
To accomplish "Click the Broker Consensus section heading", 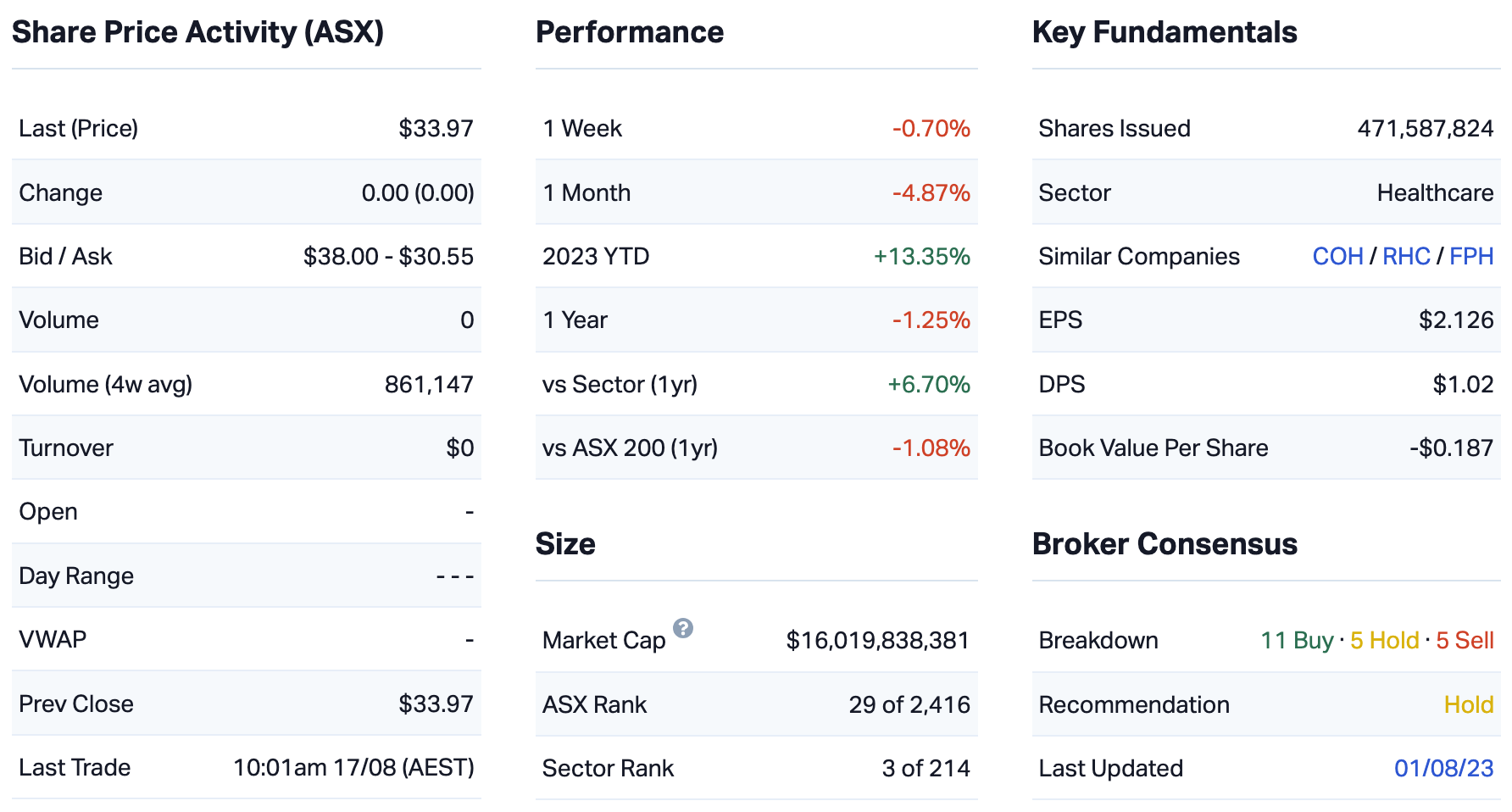I will click(1165, 544).
